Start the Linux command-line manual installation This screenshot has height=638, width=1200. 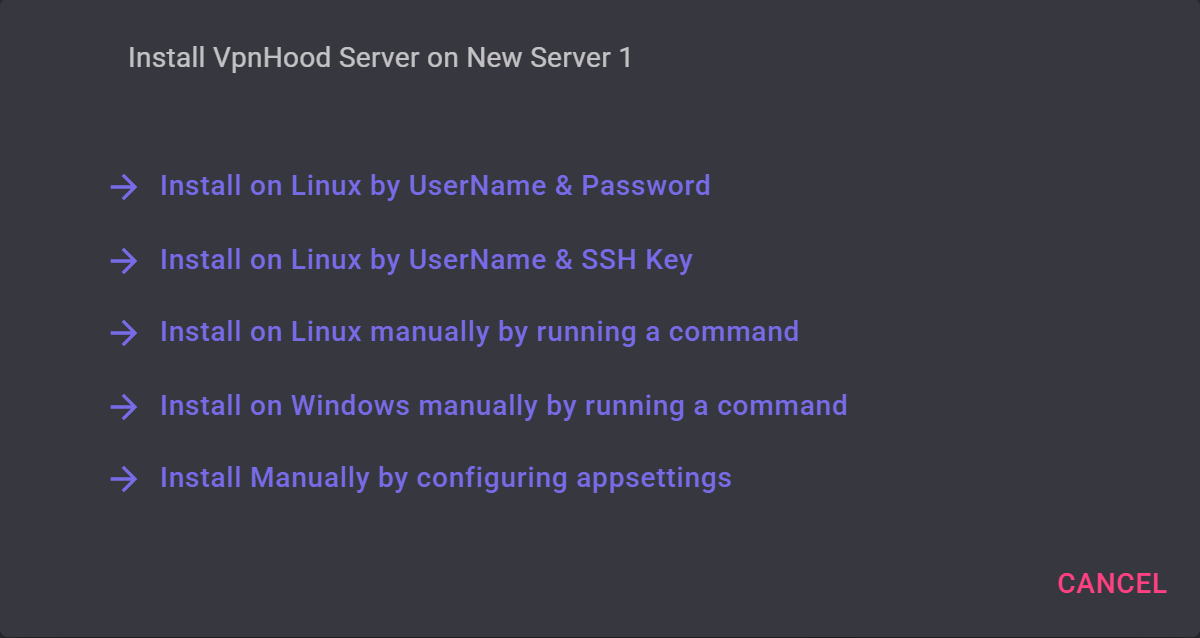pos(479,332)
